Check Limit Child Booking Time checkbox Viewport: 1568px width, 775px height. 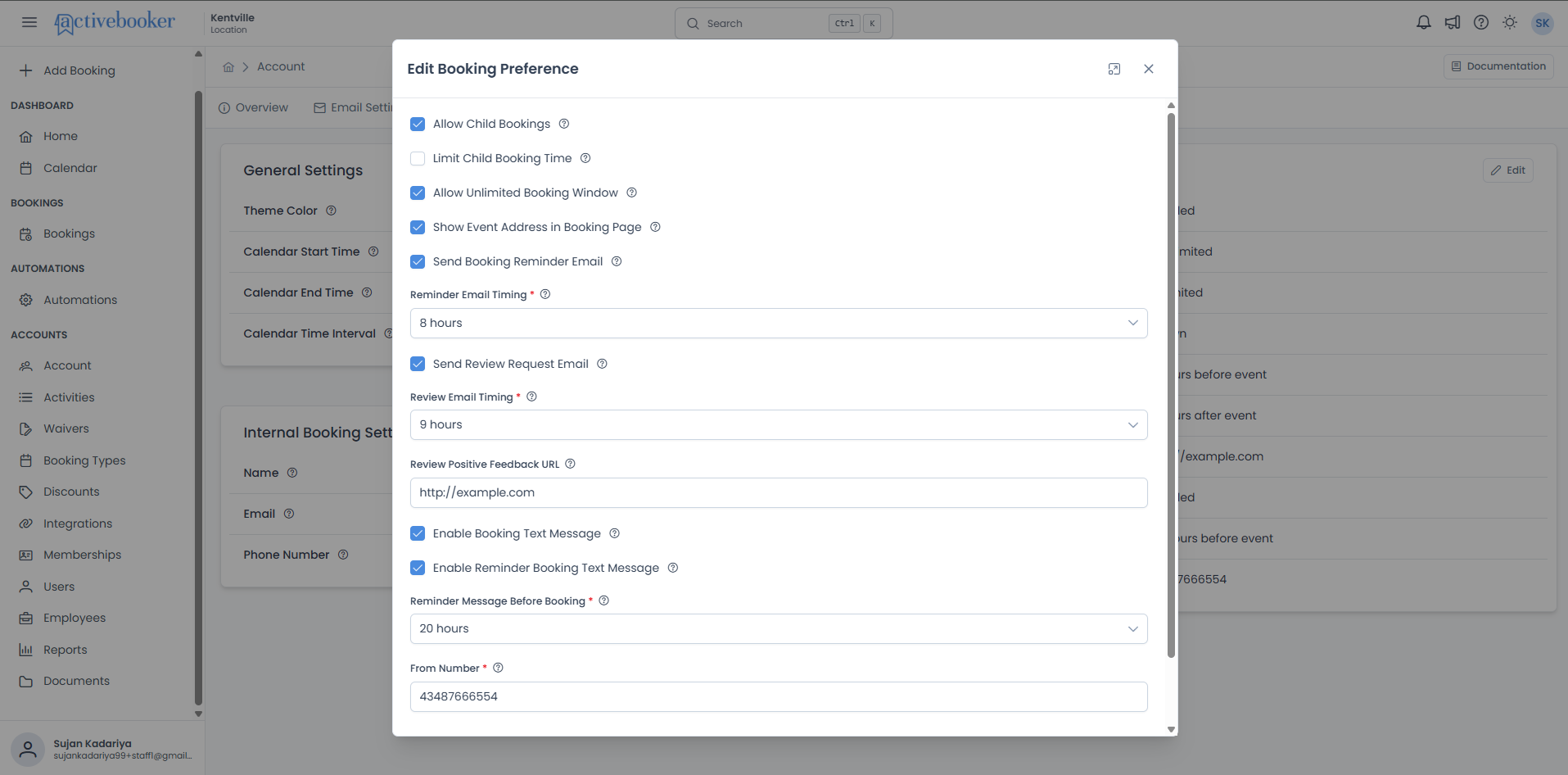418,158
